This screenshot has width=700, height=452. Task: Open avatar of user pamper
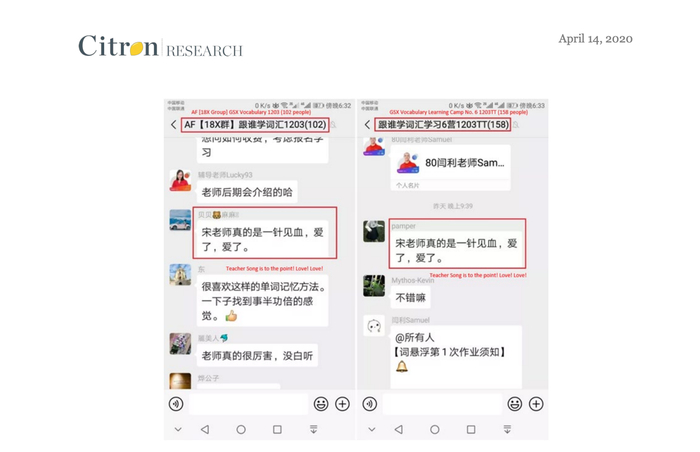(x=374, y=231)
